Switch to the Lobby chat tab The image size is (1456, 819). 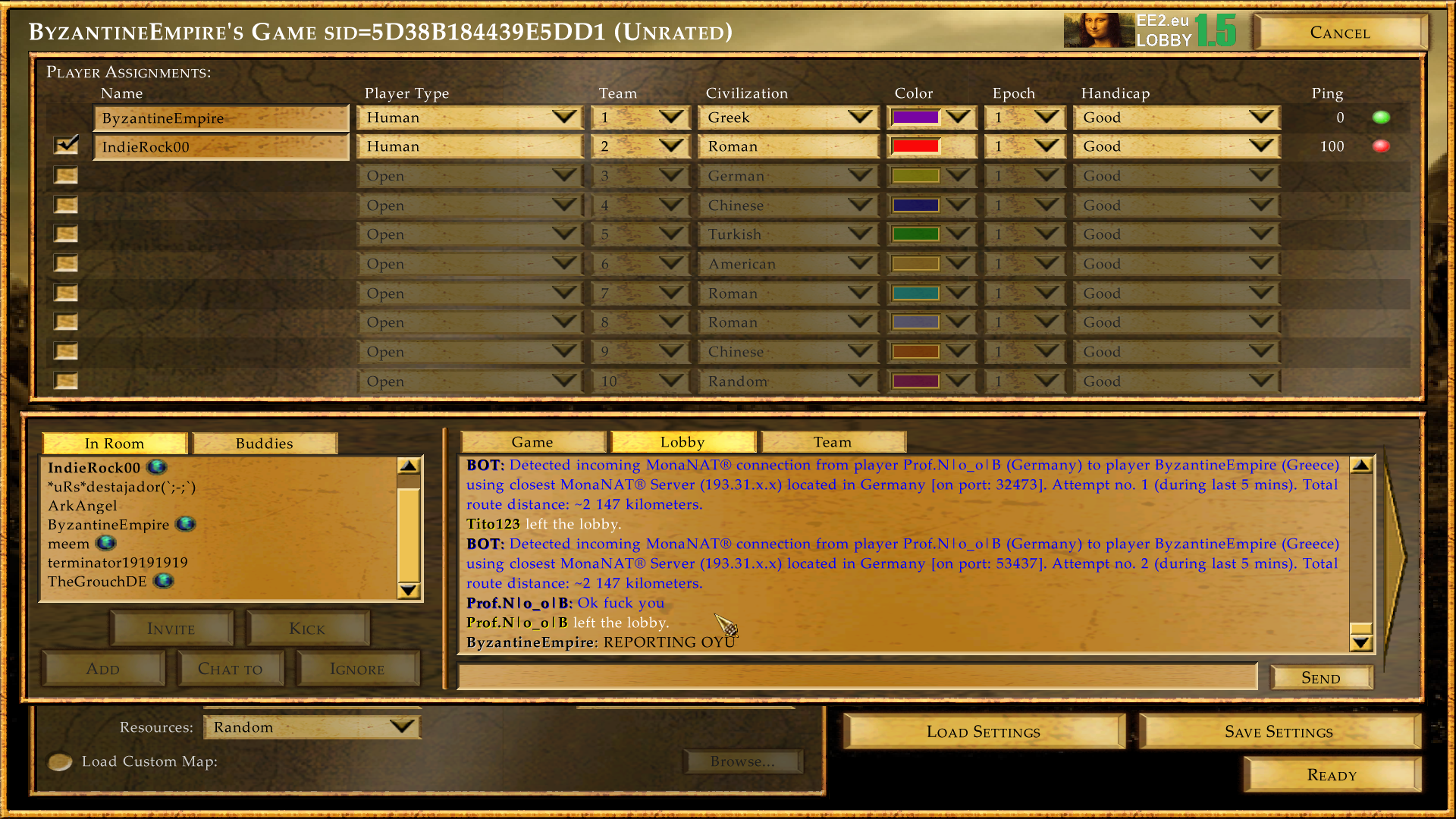682,443
